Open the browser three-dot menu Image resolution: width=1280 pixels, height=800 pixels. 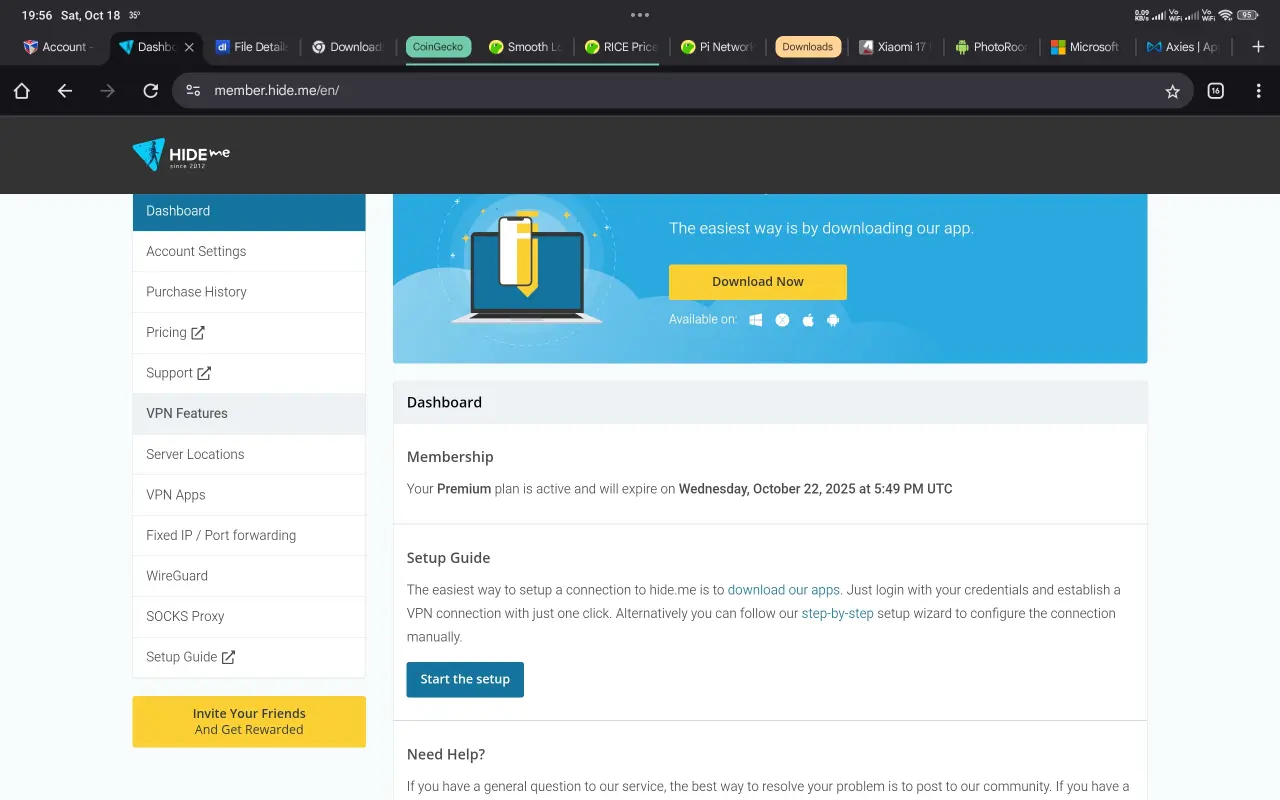1259,91
